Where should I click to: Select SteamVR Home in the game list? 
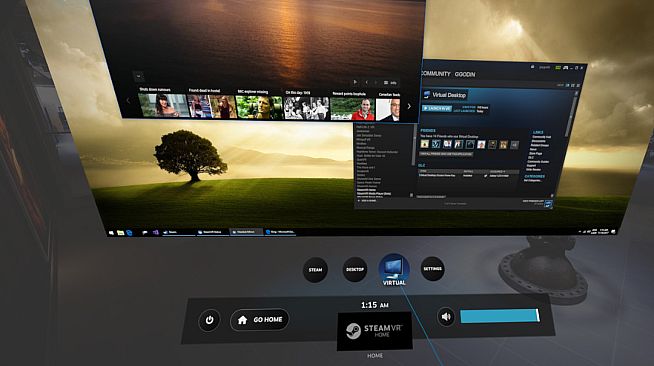point(367,190)
